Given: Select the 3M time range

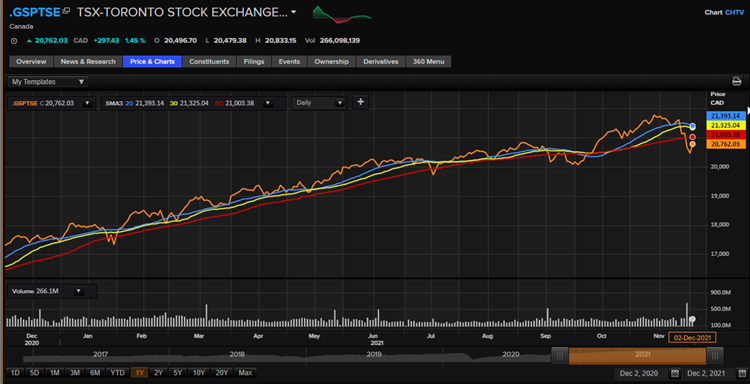Looking at the screenshot, I should (x=75, y=373).
